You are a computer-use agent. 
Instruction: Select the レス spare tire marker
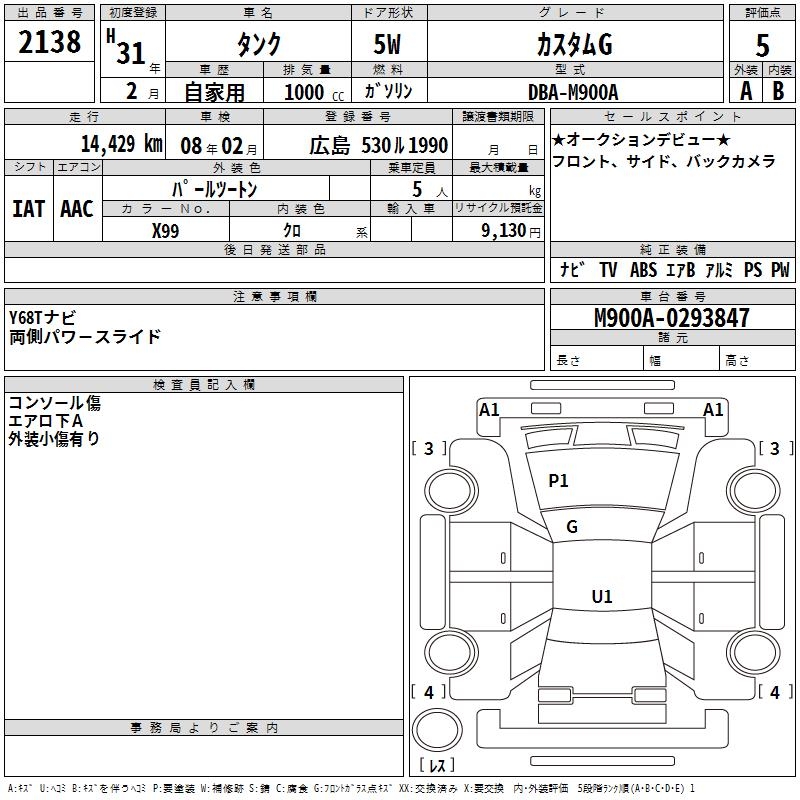436,766
